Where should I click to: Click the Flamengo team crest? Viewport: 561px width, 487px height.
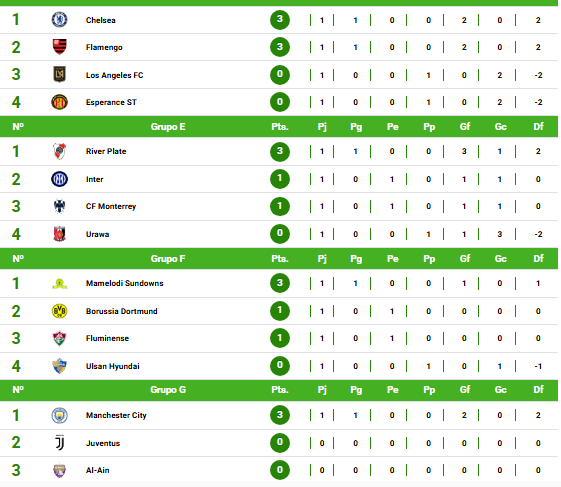(x=59, y=47)
